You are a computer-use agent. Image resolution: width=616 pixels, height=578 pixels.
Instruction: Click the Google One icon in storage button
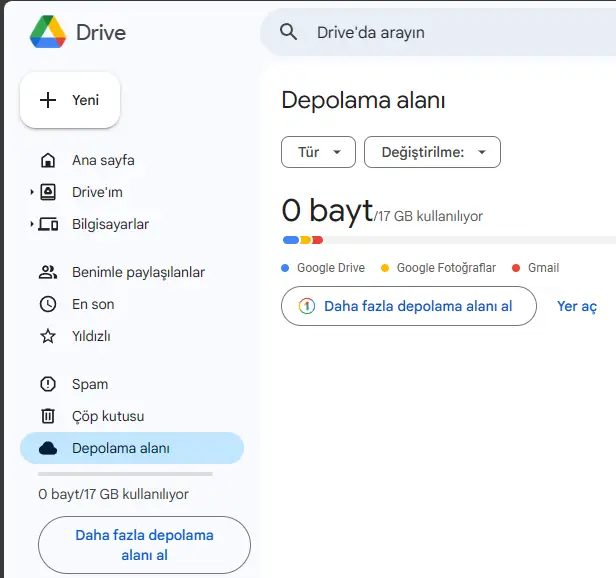(307, 306)
